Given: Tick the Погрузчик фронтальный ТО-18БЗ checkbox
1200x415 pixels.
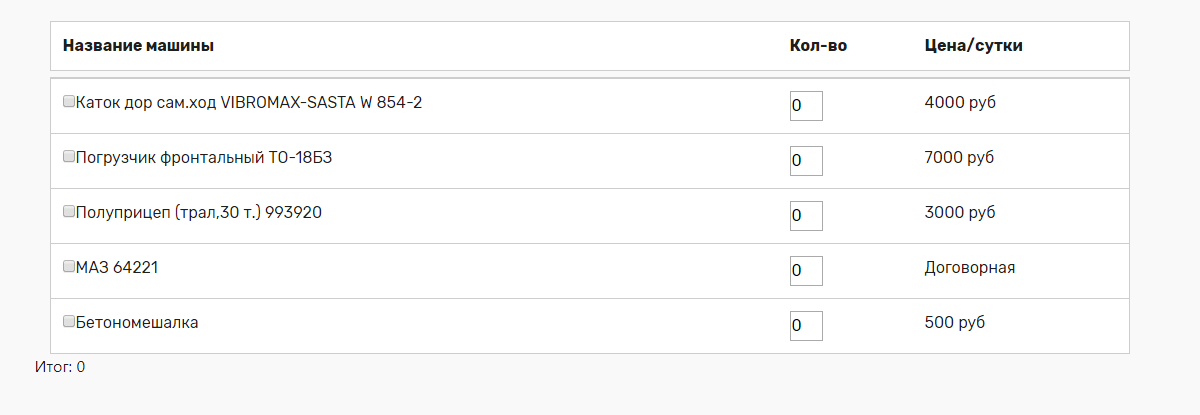Looking at the screenshot, I should pos(69,156).
